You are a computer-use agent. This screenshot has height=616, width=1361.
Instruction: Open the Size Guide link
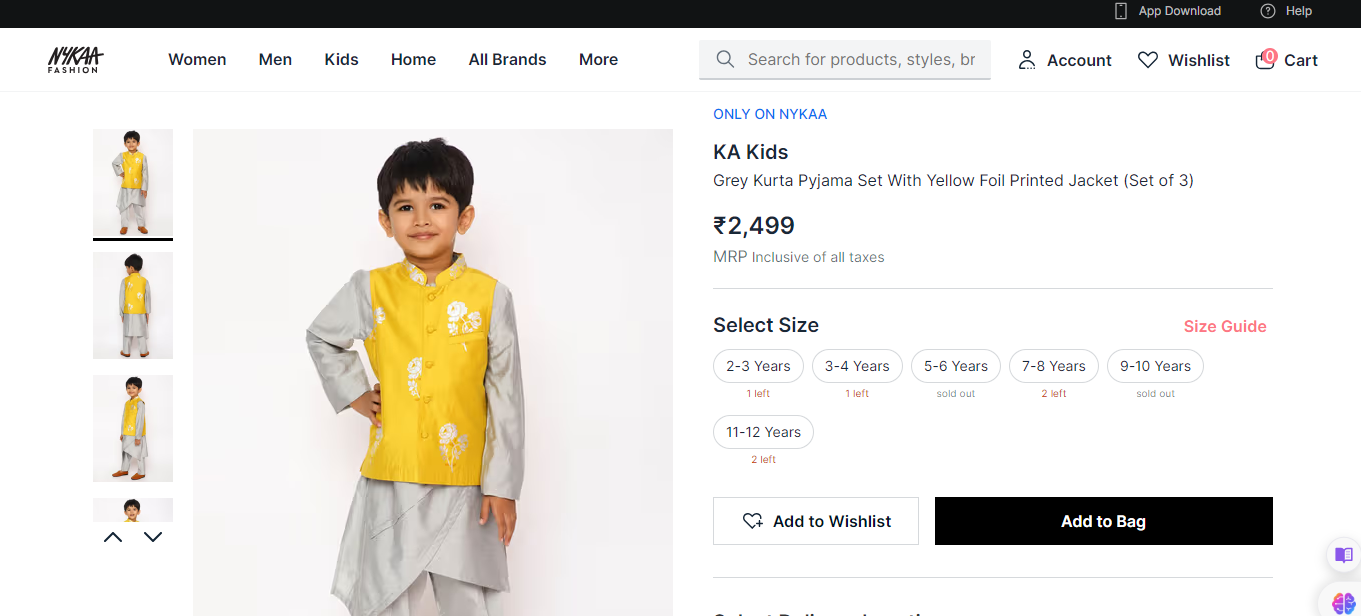(x=1225, y=326)
